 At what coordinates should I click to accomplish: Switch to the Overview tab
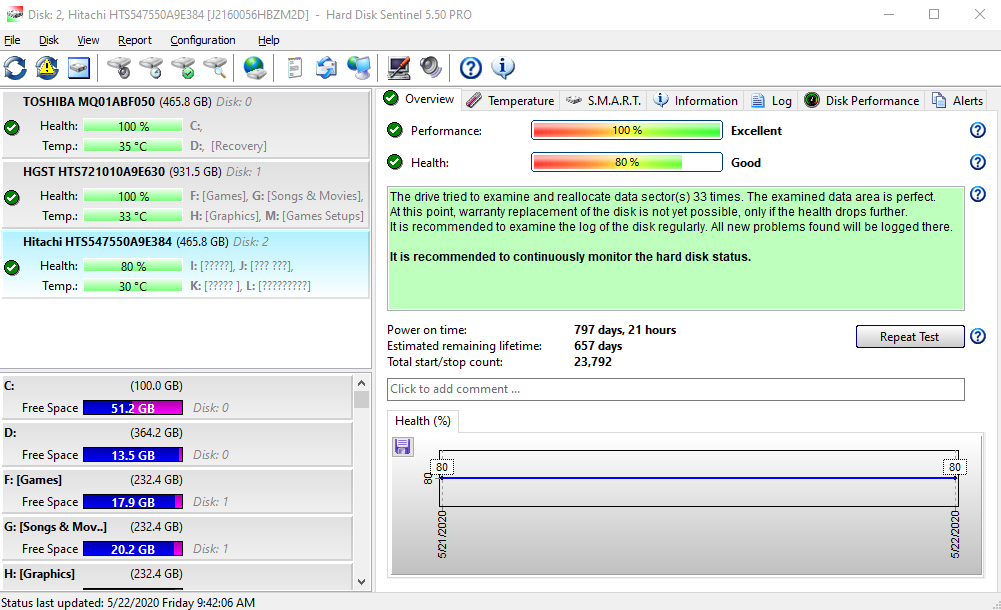tap(419, 99)
